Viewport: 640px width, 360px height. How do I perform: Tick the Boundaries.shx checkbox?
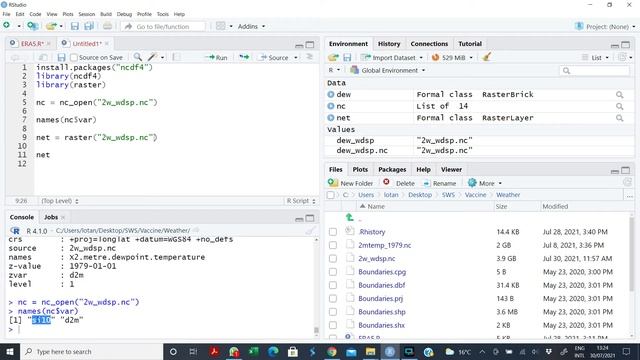tap(333, 325)
